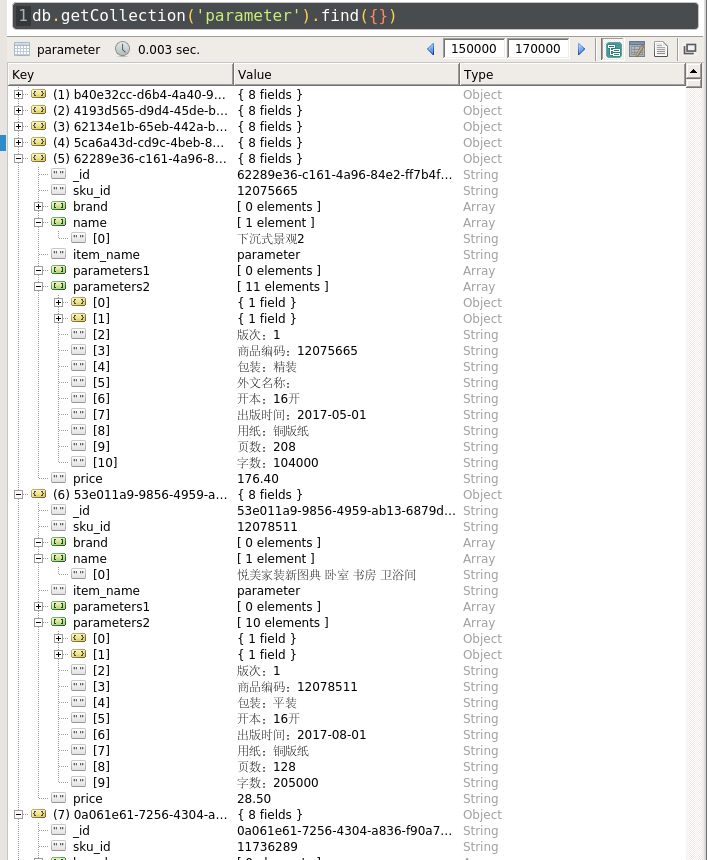Screen dimensions: 707x860
Task: Select item_name row in document (6)
Action: point(347,590)
